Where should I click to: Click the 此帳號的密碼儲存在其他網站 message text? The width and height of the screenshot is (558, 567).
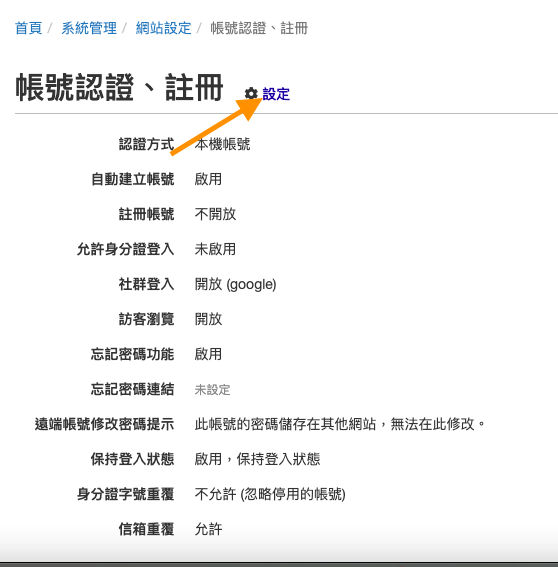(x=340, y=424)
